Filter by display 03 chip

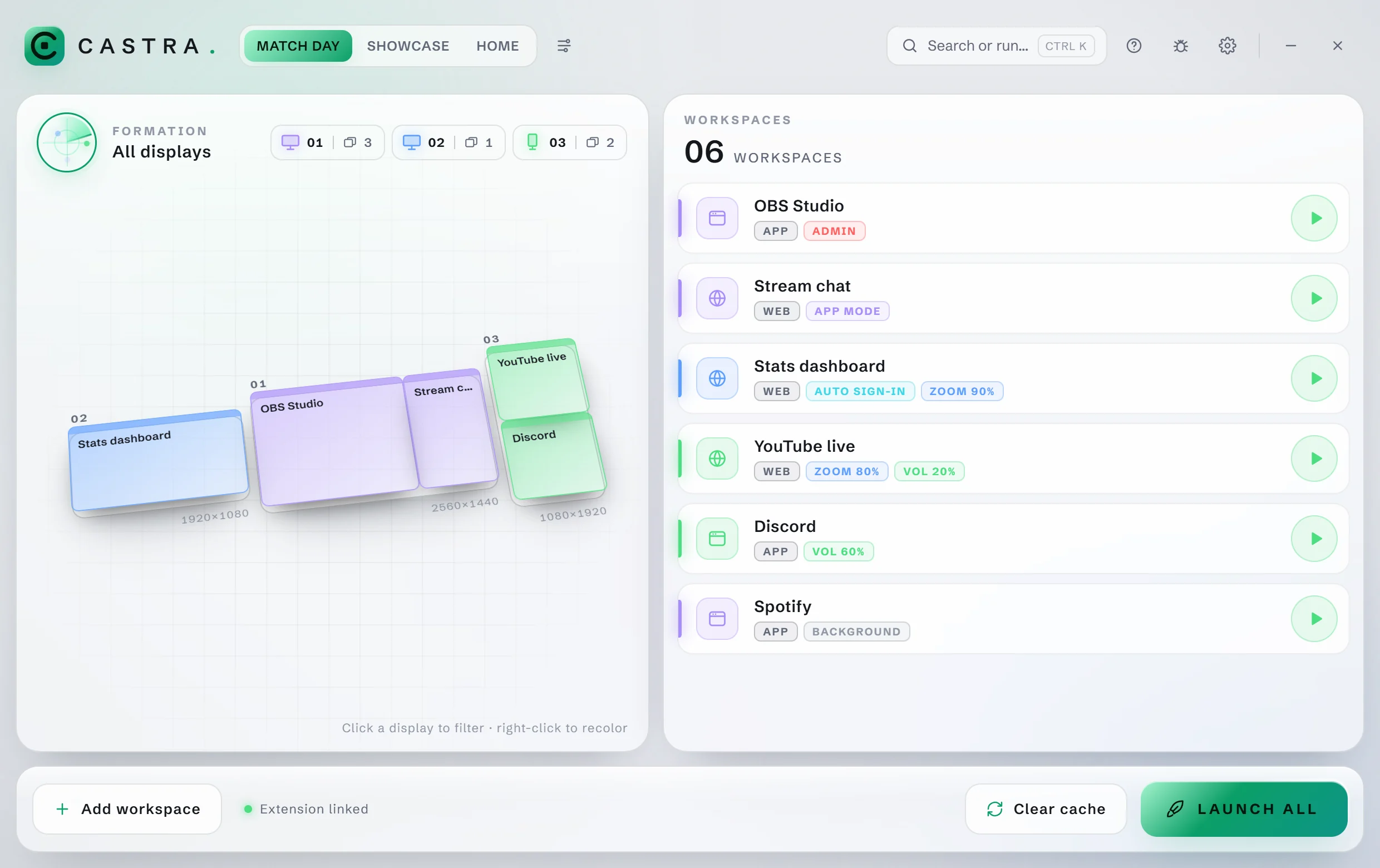click(x=570, y=142)
